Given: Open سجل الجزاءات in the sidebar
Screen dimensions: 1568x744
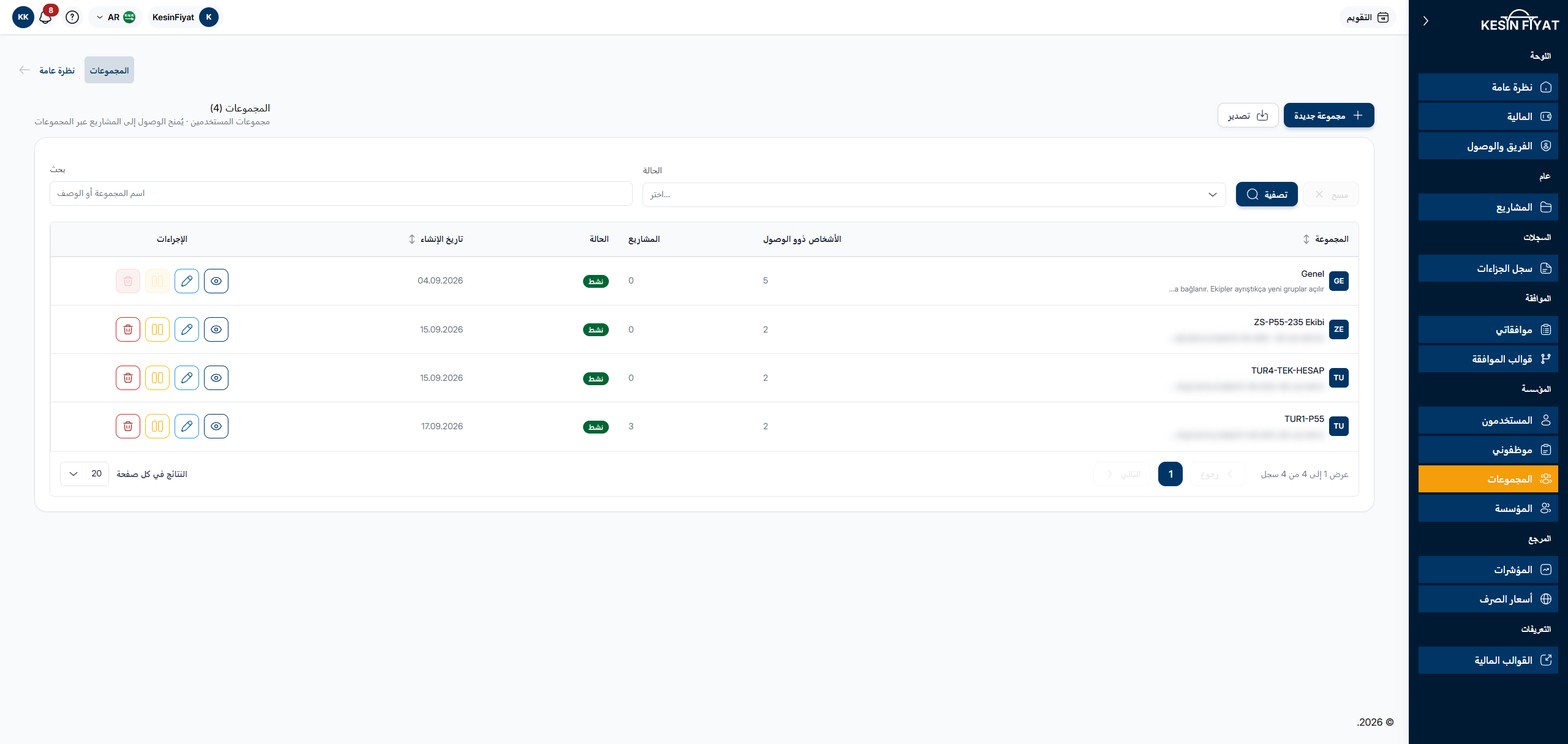Looking at the screenshot, I should [1488, 269].
